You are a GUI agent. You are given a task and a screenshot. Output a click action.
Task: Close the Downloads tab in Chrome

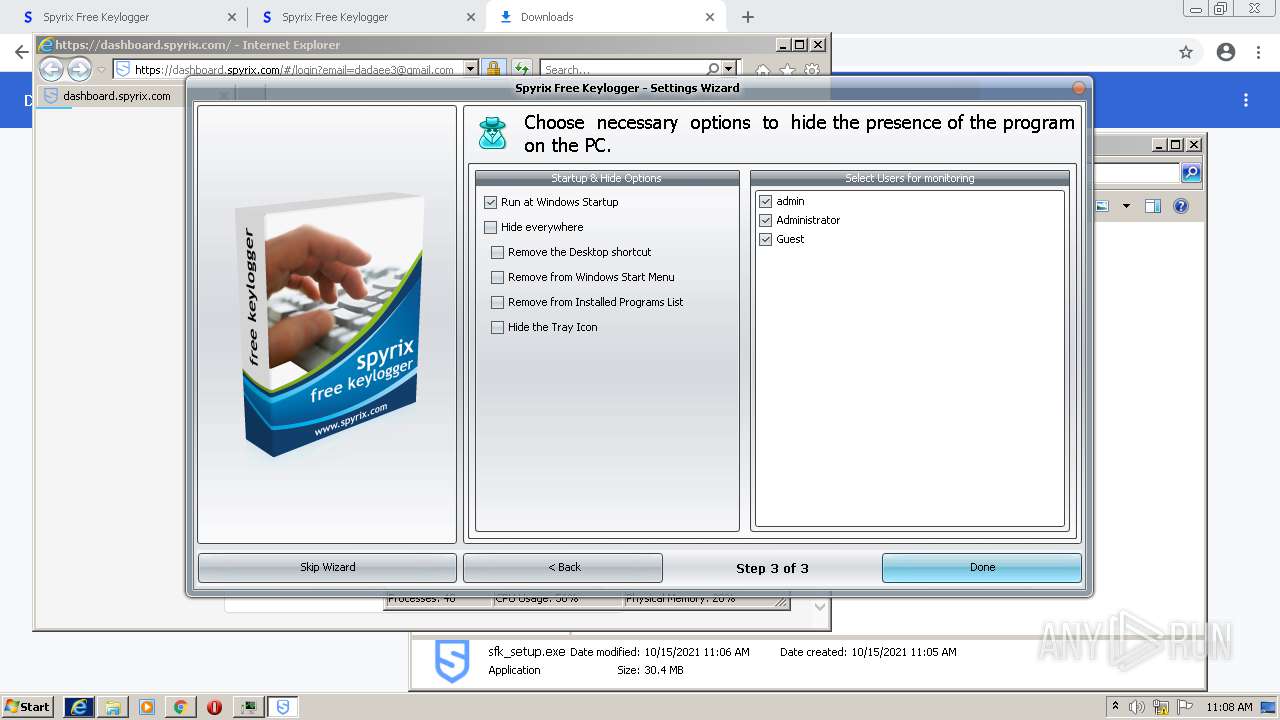(710, 17)
